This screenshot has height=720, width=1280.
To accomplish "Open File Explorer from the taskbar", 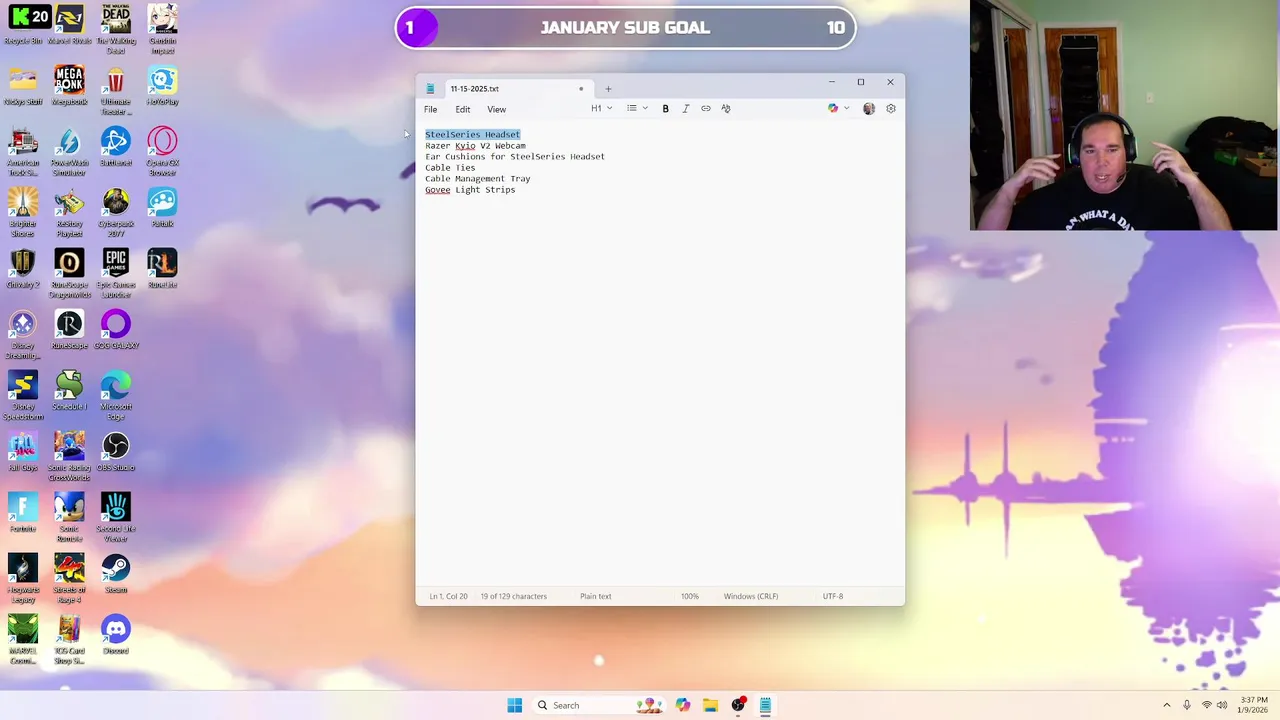I will click(x=710, y=705).
